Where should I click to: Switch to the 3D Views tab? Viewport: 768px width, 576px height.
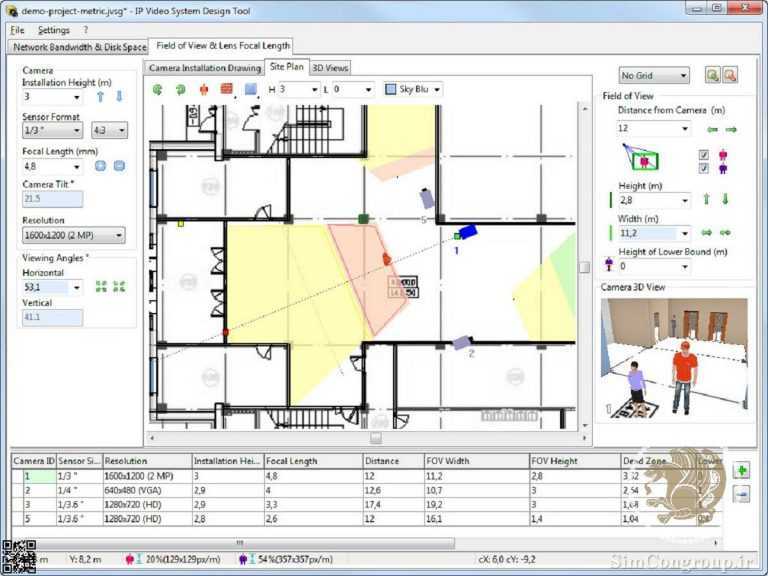(330, 68)
